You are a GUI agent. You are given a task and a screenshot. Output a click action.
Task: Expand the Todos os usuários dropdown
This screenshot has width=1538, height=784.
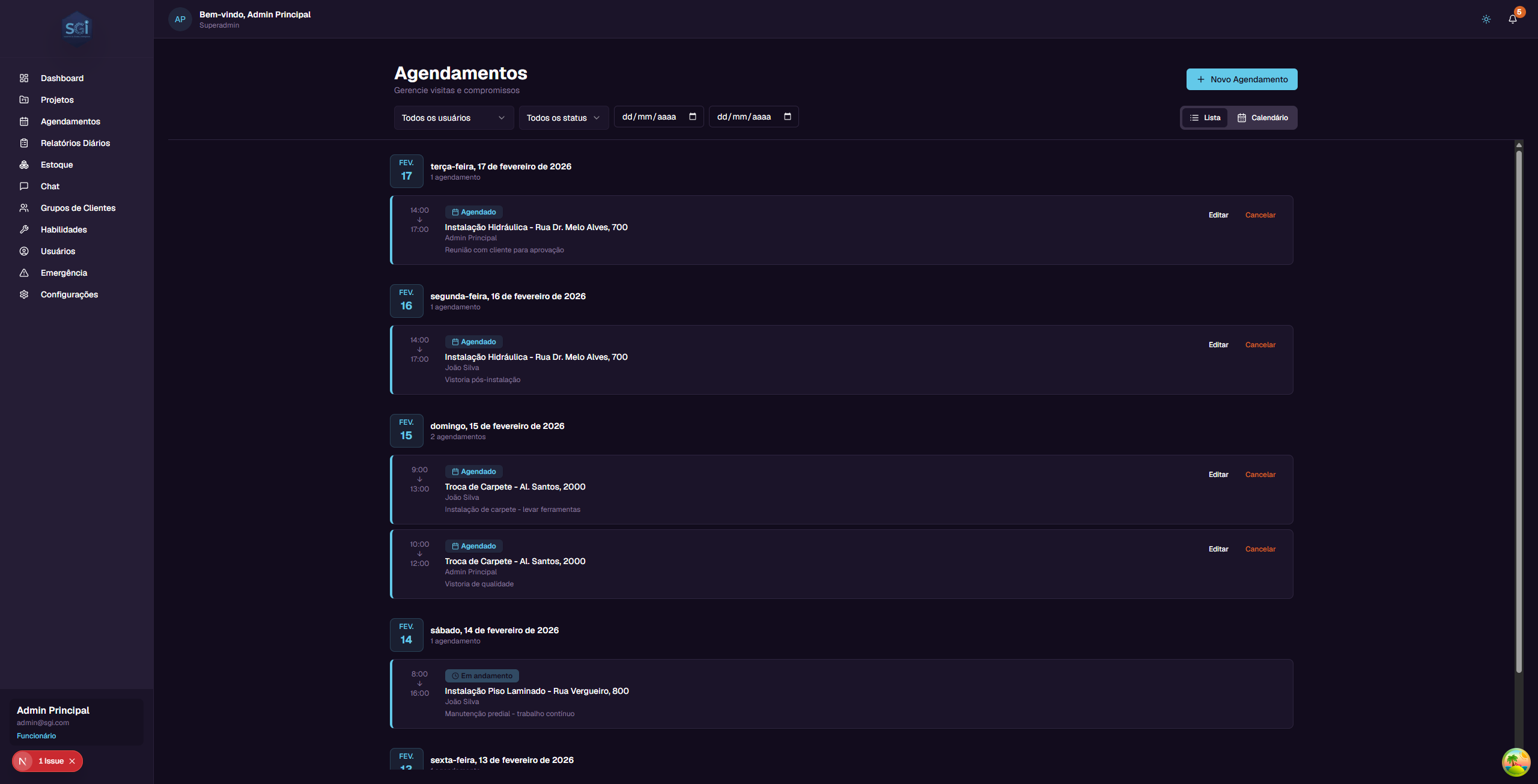point(454,118)
